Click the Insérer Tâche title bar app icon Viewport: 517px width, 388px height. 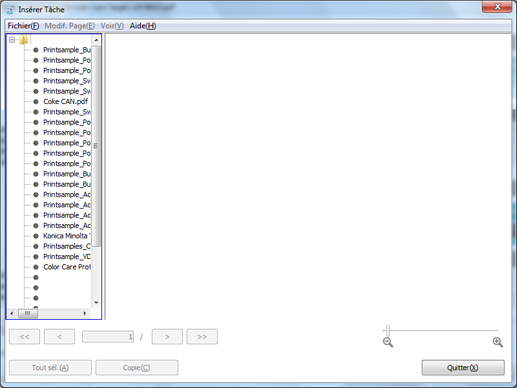[10, 10]
